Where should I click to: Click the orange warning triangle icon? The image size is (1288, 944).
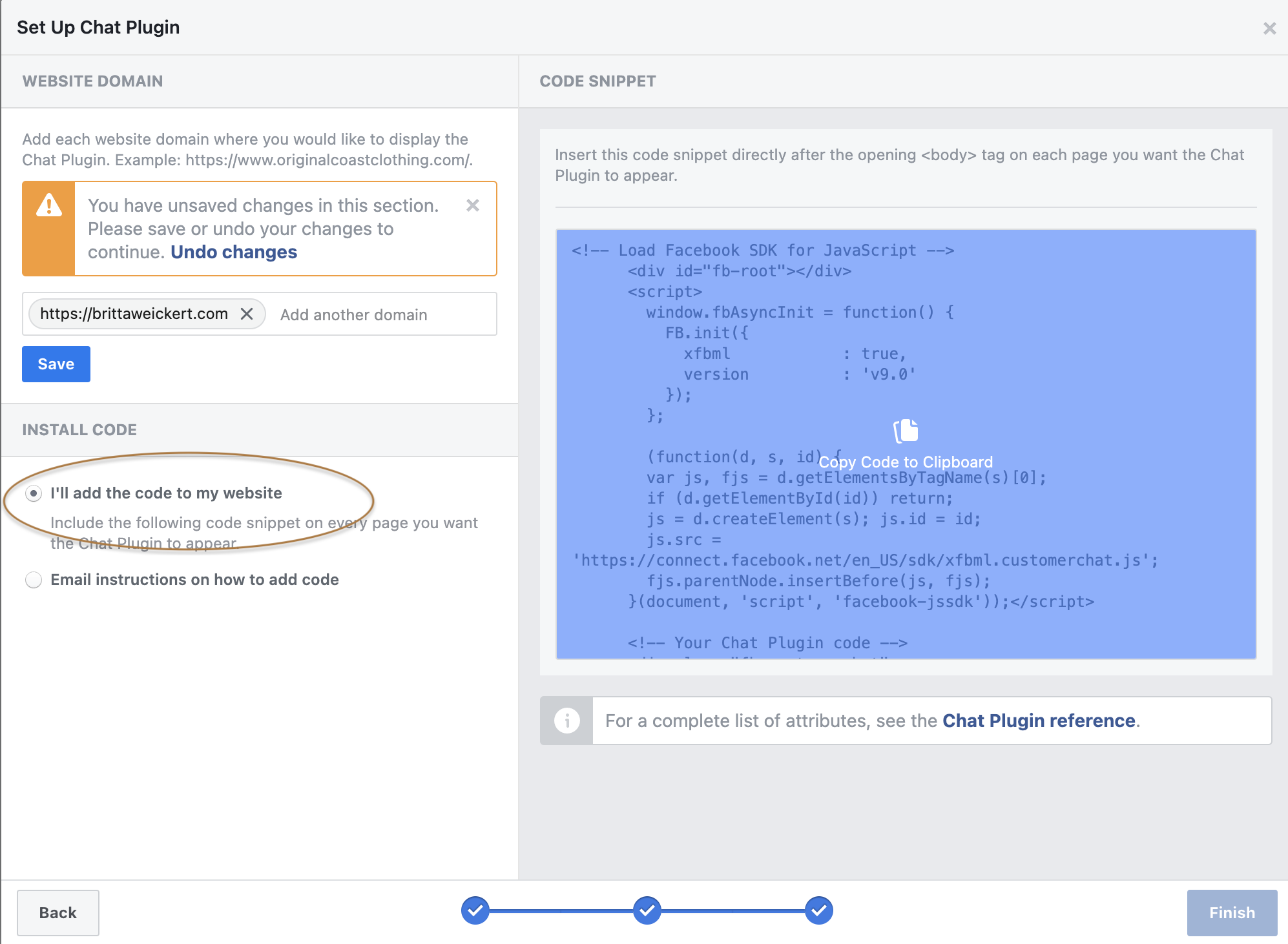click(49, 206)
